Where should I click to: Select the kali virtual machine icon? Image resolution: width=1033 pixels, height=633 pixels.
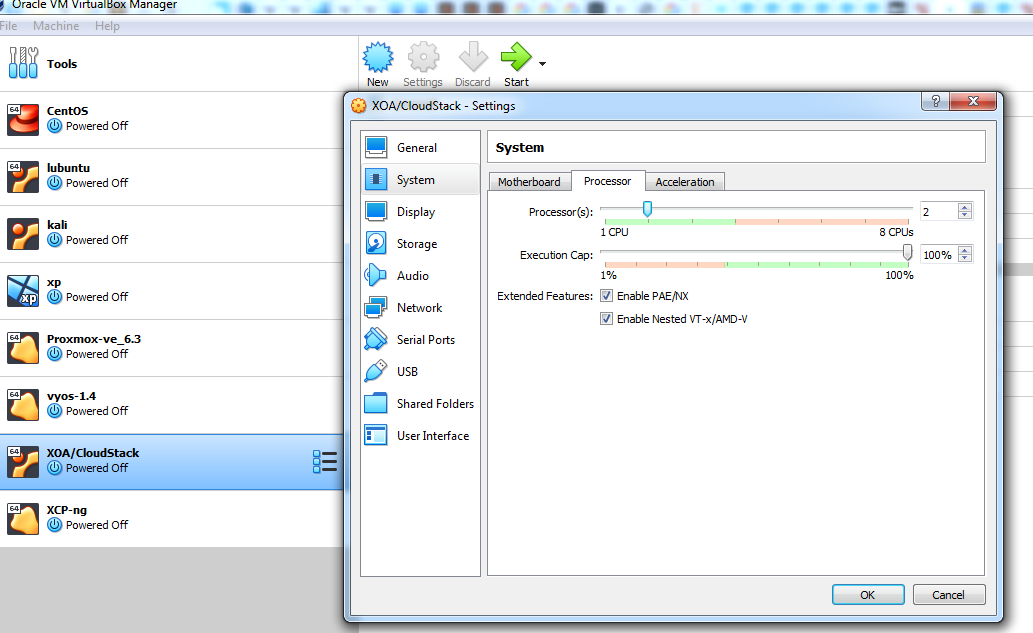pyautogui.click(x=23, y=234)
